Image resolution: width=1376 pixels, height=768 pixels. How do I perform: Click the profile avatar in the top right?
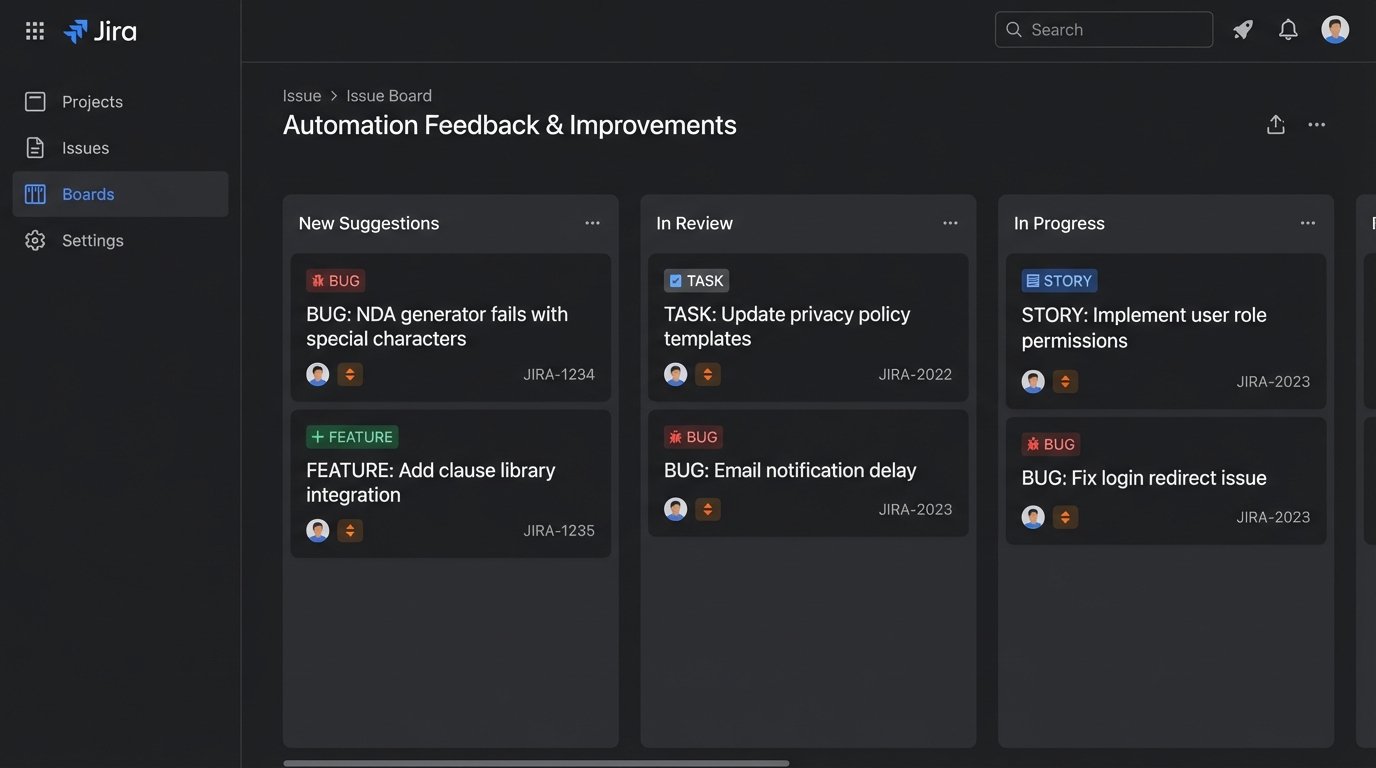pyautogui.click(x=1335, y=28)
